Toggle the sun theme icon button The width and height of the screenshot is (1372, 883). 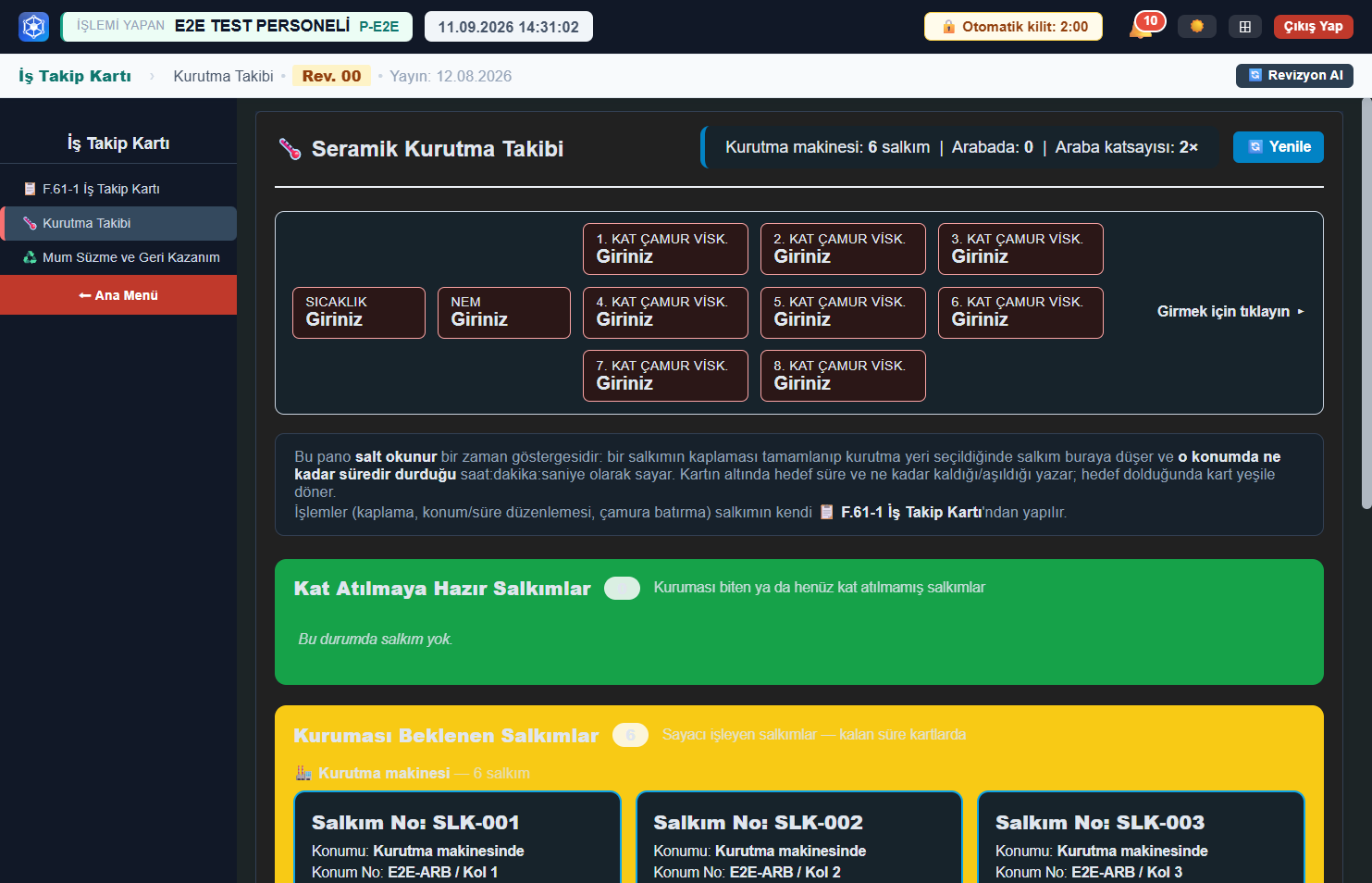tap(1197, 27)
